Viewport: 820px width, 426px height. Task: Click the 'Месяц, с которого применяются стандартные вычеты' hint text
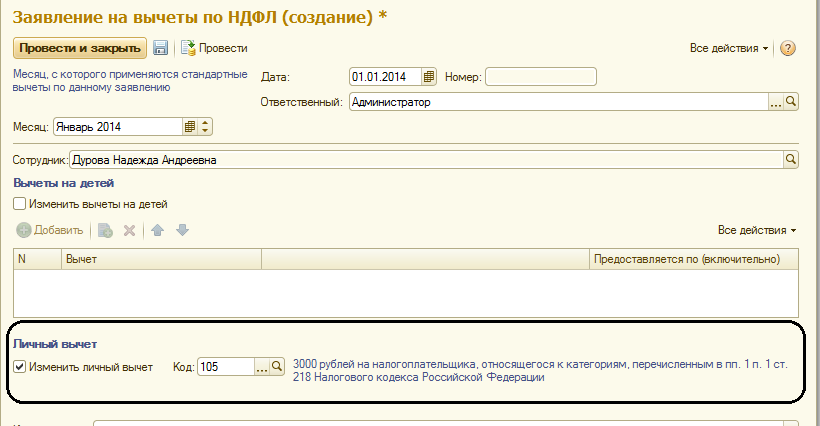click(x=130, y=80)
